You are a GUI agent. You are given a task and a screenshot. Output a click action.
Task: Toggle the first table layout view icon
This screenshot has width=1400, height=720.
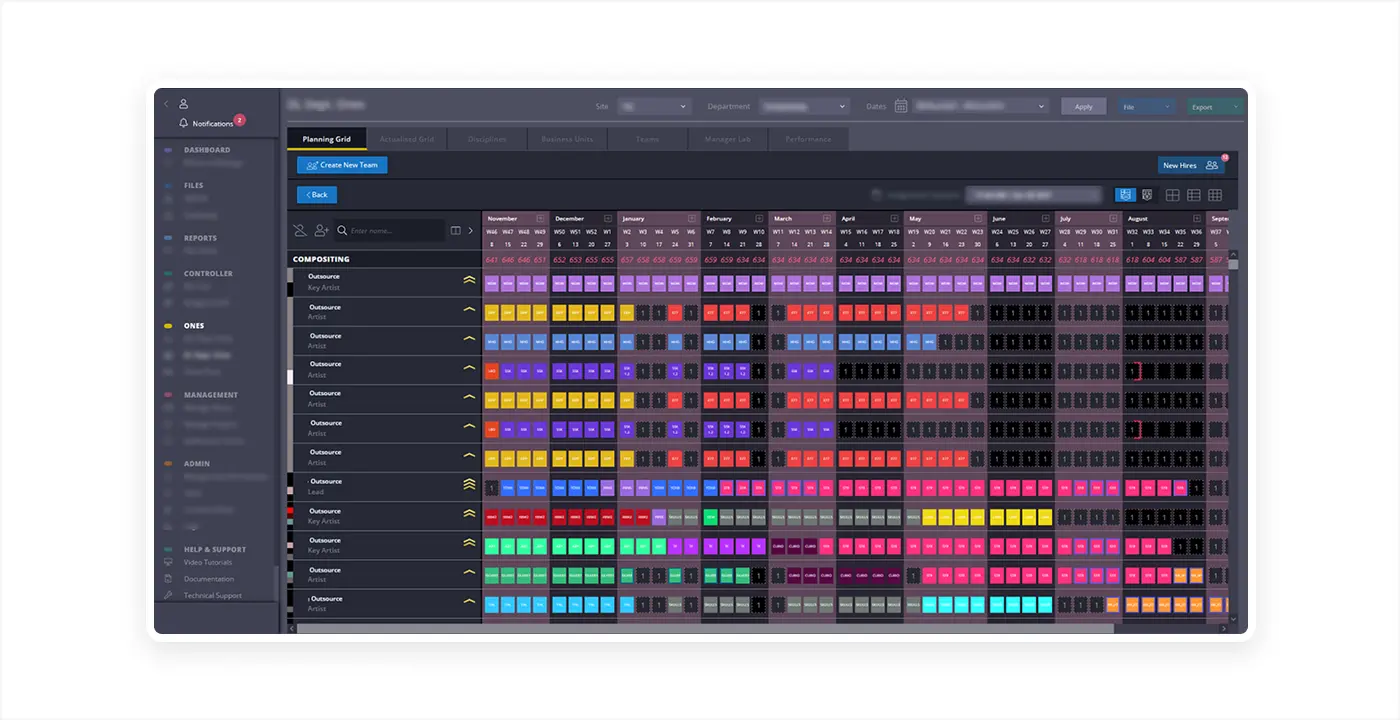coord(1173,195)
